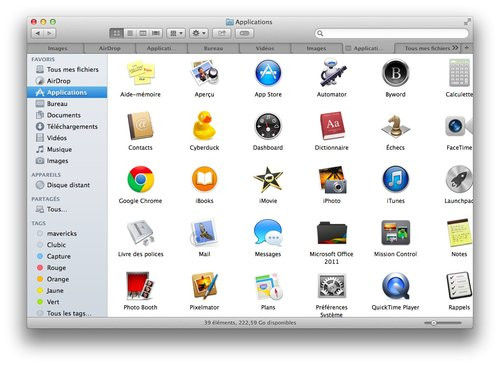500x366 pixels.
Task: Select the Cyberduck duck icon
Action: tap(204, 125)
